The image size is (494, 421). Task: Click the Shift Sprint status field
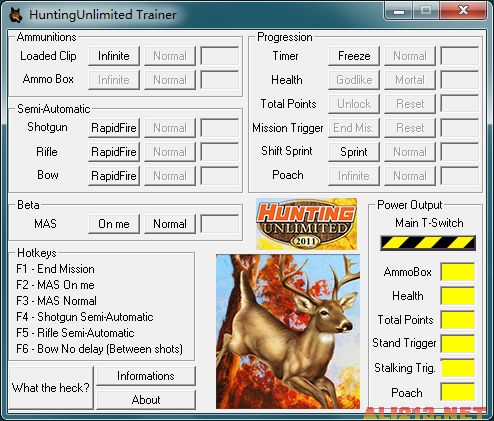pos(459,152)
